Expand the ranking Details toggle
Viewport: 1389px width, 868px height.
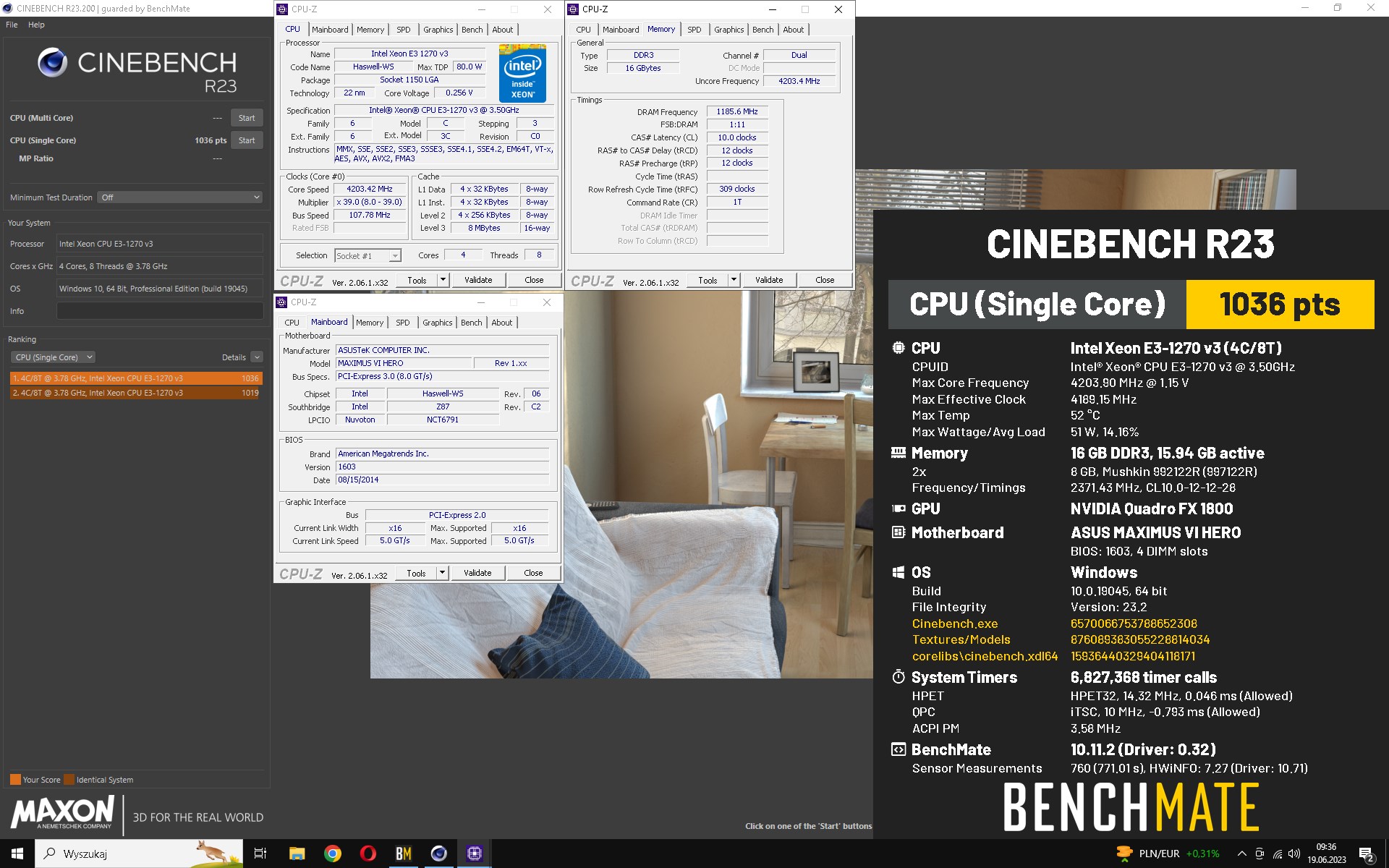(x=257, y=357)
